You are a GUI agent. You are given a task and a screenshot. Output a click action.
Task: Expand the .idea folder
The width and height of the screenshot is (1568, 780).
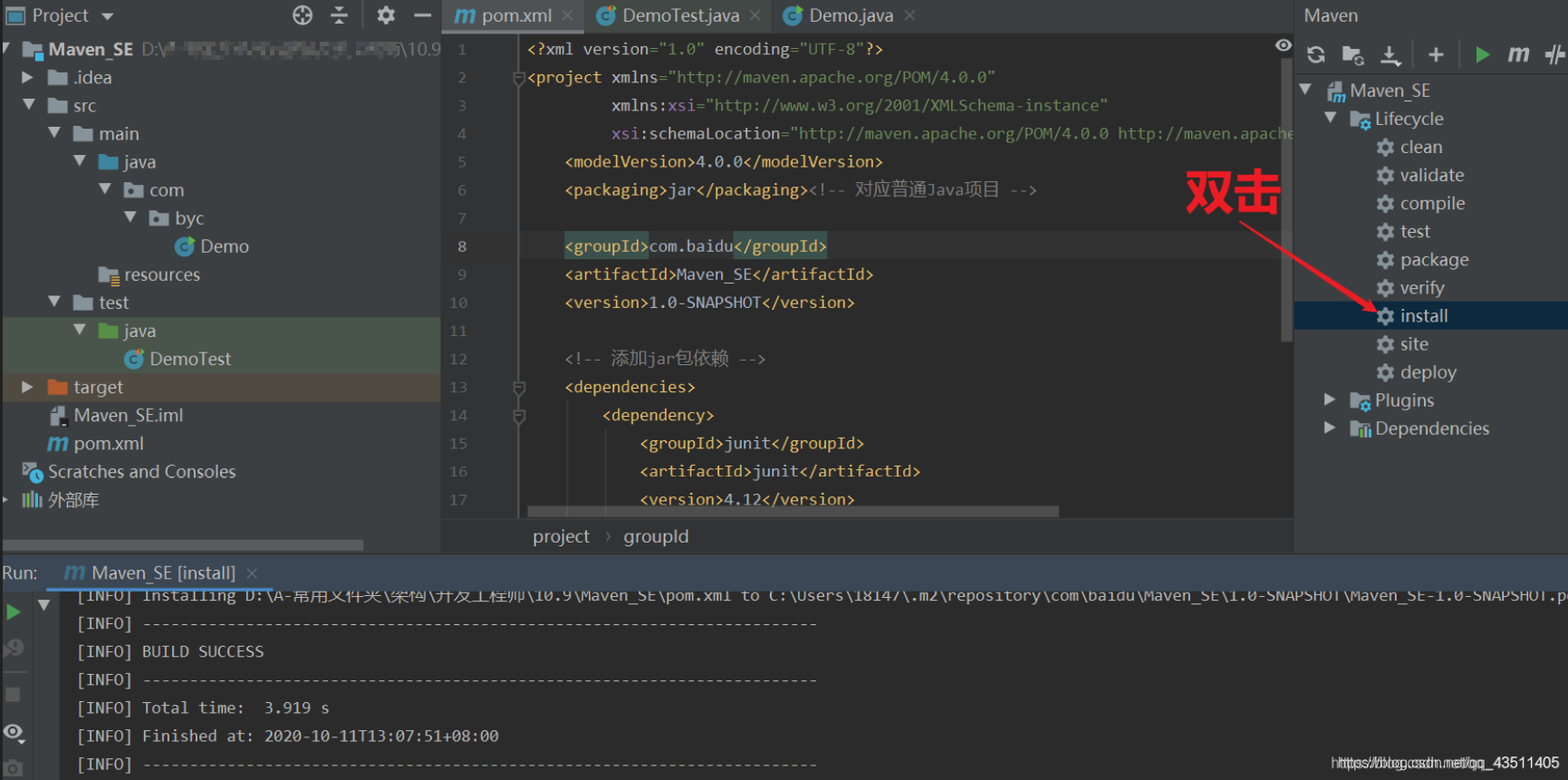[x=27, y=77]
